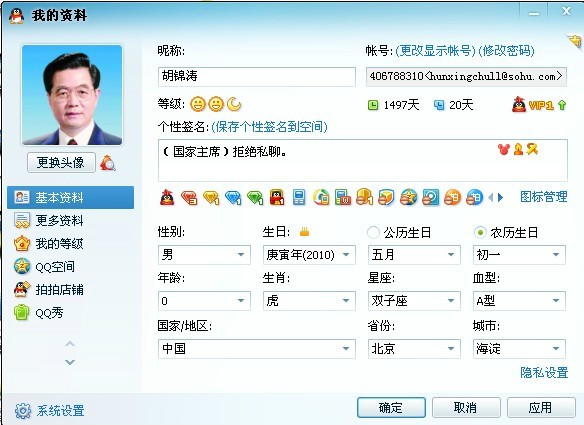Click the magnifier avatar search icon beside 更换头像
Viewport: 584px width, 425px height.
coord(108,163)
